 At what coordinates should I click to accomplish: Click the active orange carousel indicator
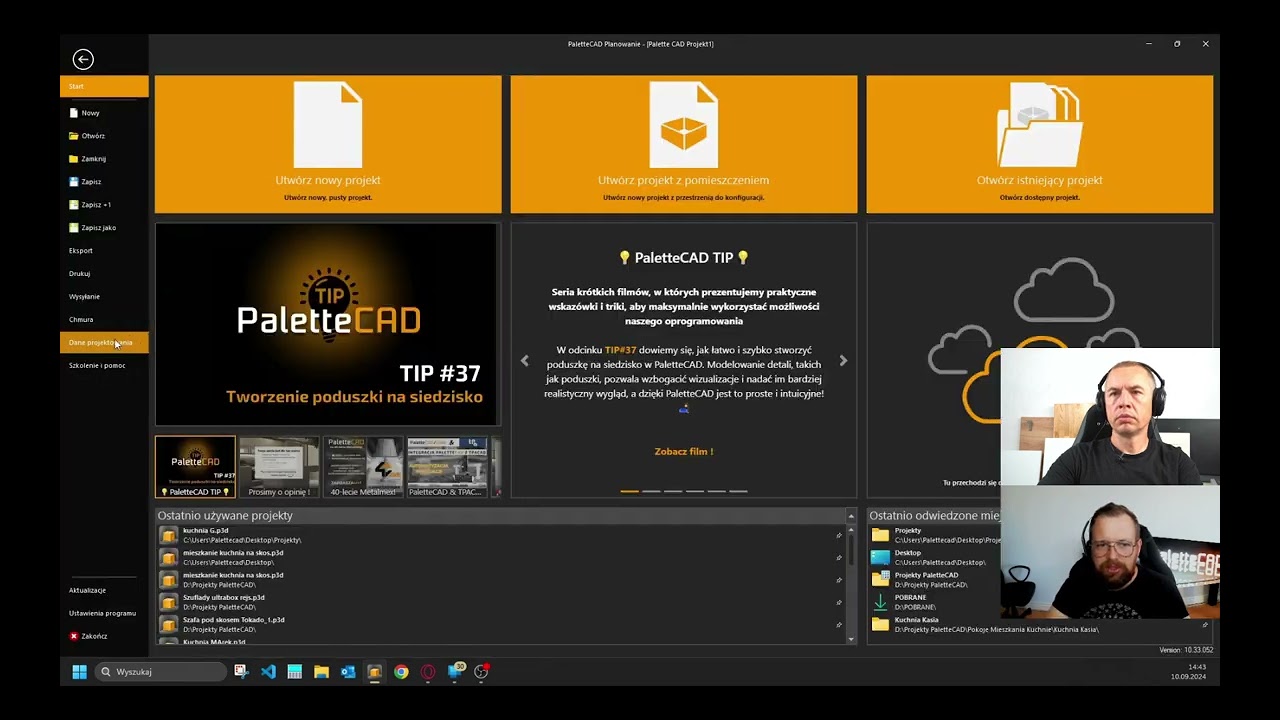[x=630, y=491]
